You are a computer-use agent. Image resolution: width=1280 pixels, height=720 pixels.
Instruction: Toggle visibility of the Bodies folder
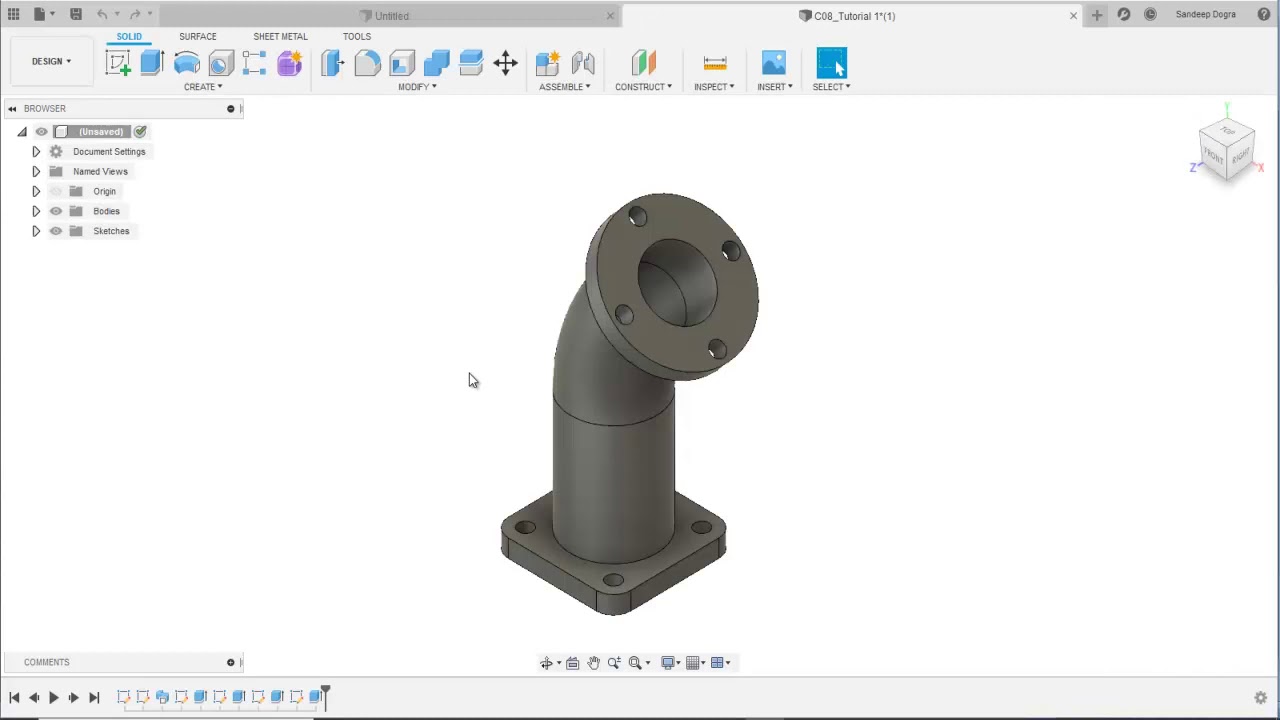pyautogui.click(x=56, y=211)
